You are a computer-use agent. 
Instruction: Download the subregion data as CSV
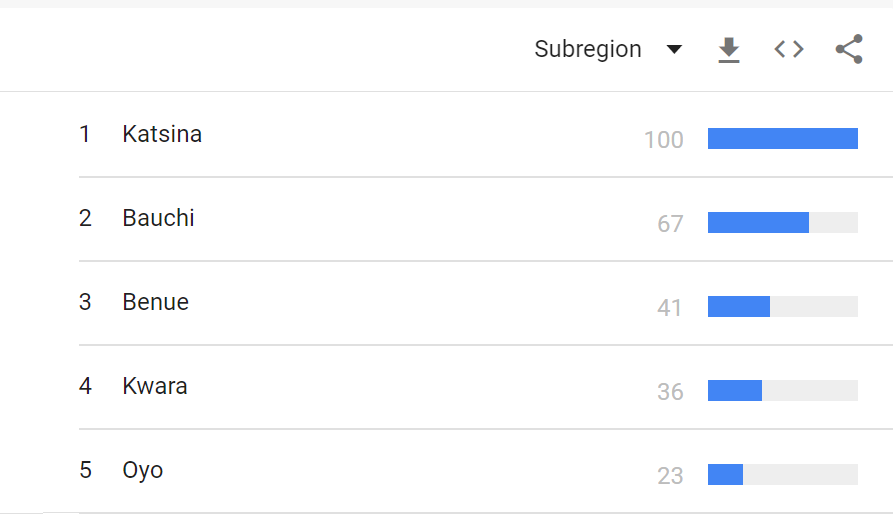tap(729, 49)
